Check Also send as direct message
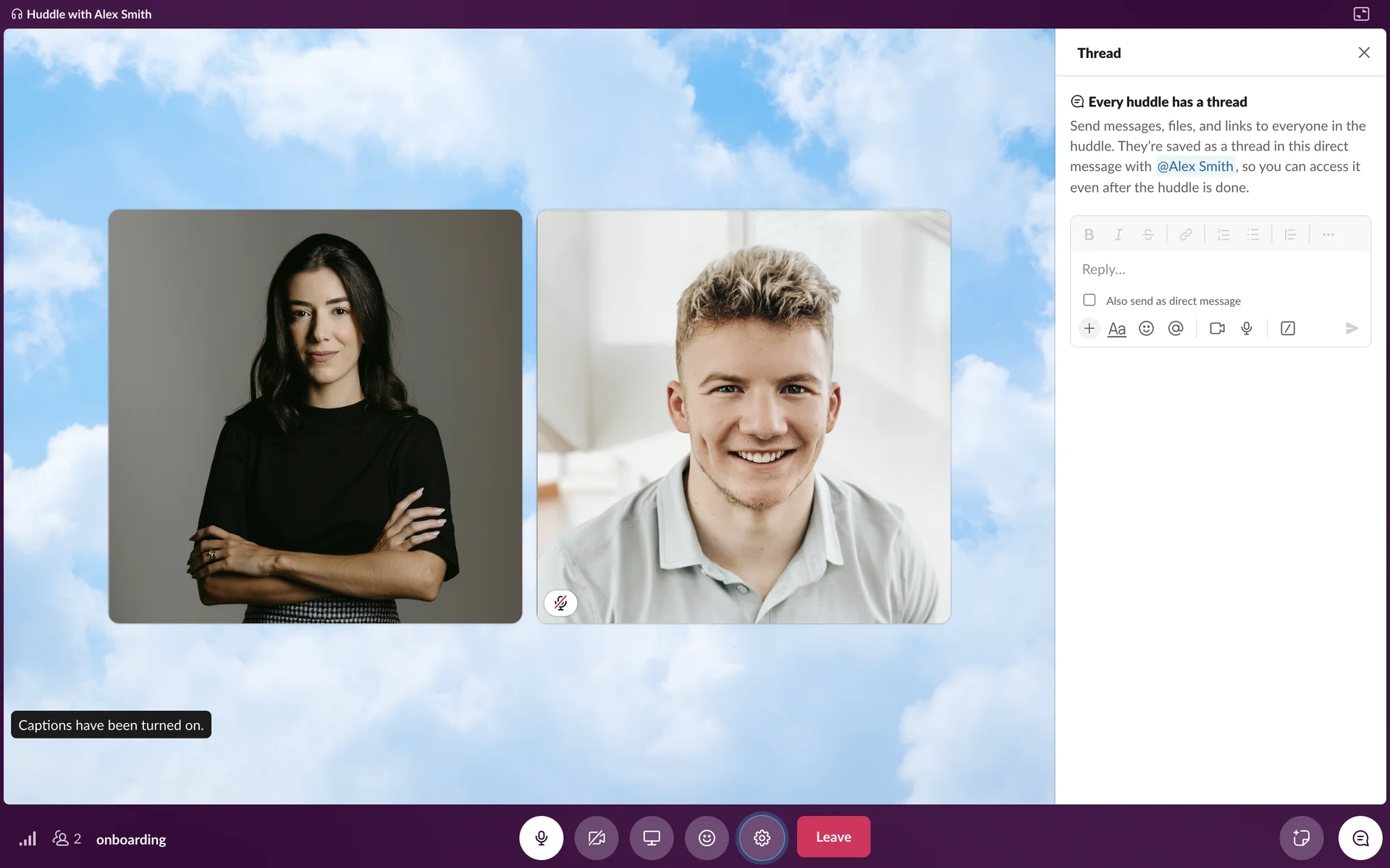Image resolution: width=1390 pixels, height=868 pixels. 1089,300
